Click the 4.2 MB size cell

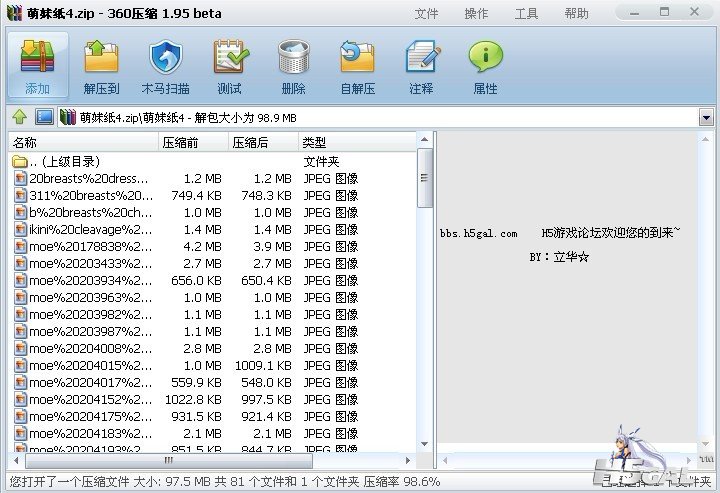click(202, 246)
